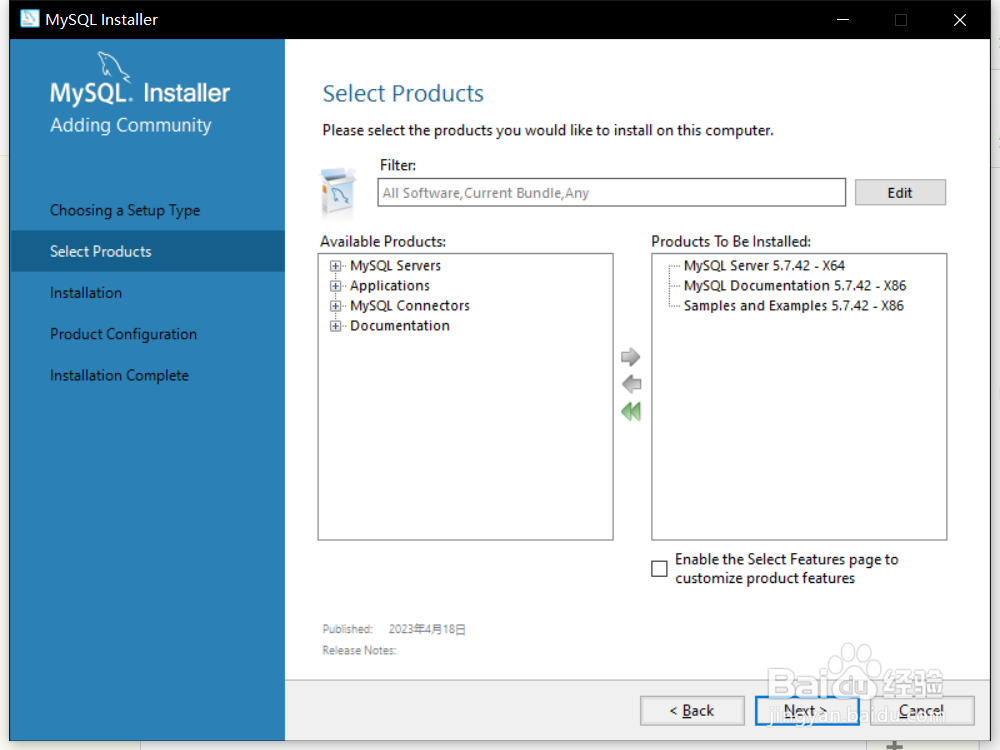Select MySQL Servers in Available Products
The height and width of the screenshot is (750, 1000).
point(395,266)
